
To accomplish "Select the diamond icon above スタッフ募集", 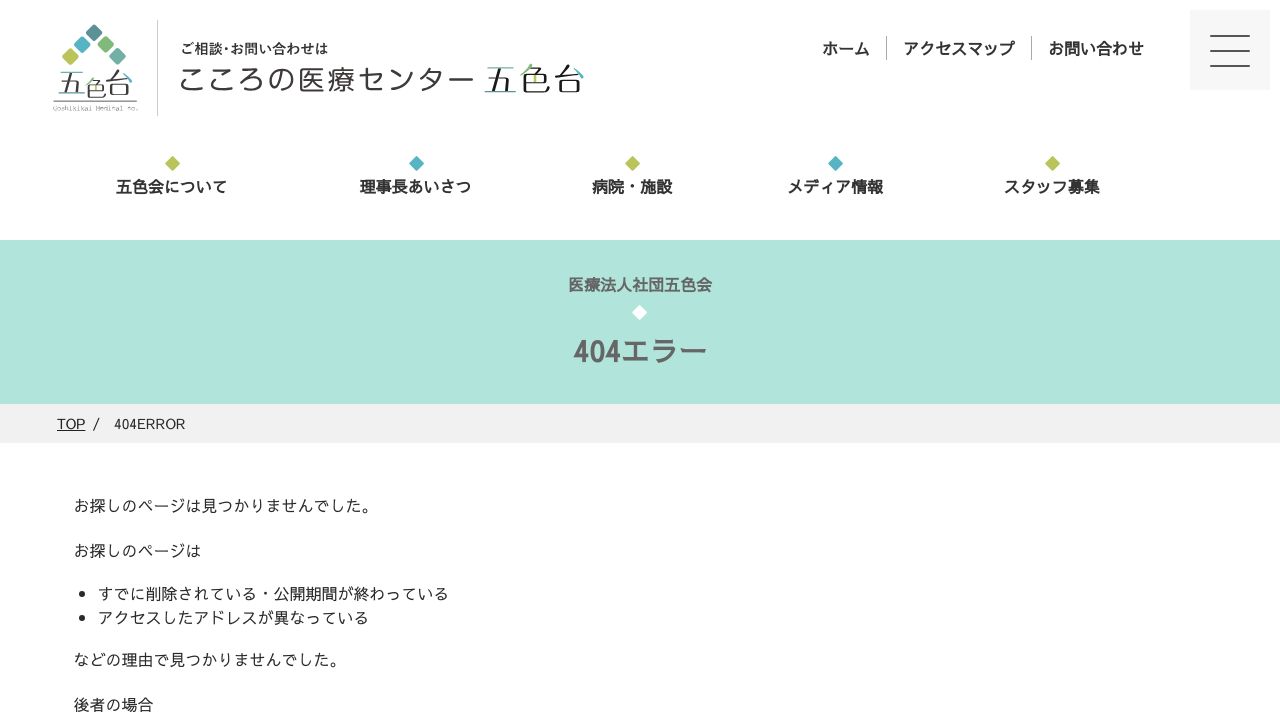I will pos(1052,163).
